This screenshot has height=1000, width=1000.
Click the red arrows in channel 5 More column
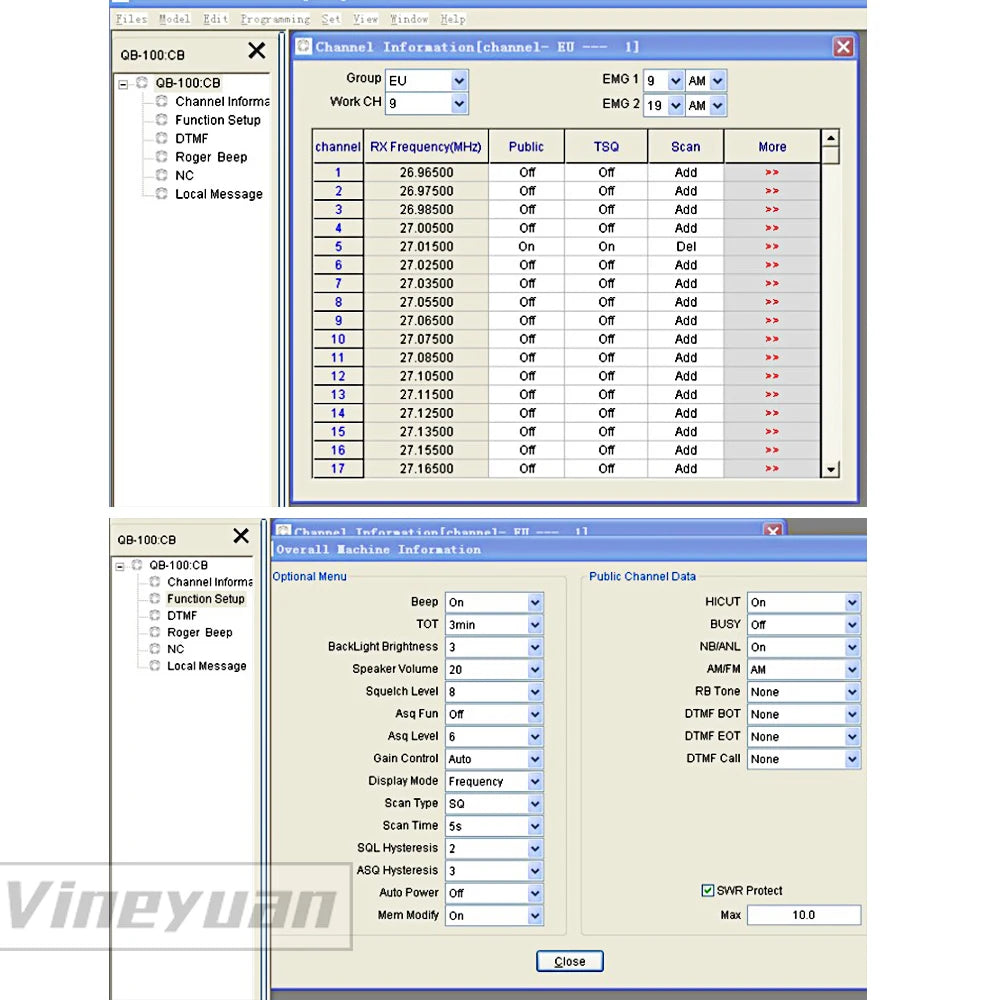click(x=771, y=247)
